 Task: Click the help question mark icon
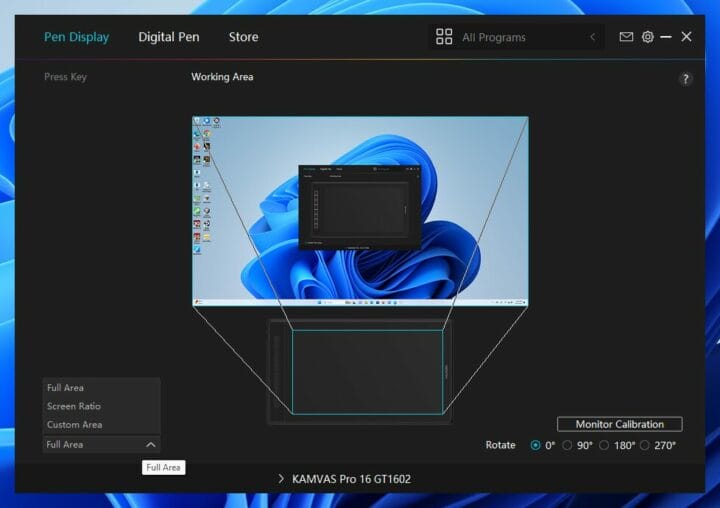pos(685,79)
